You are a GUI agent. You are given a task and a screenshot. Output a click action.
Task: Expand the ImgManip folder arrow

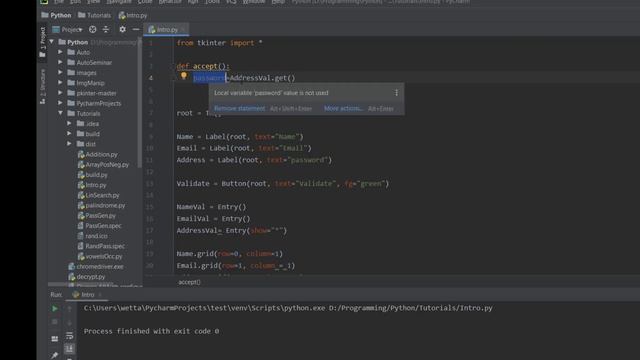[x=60, y=82]
